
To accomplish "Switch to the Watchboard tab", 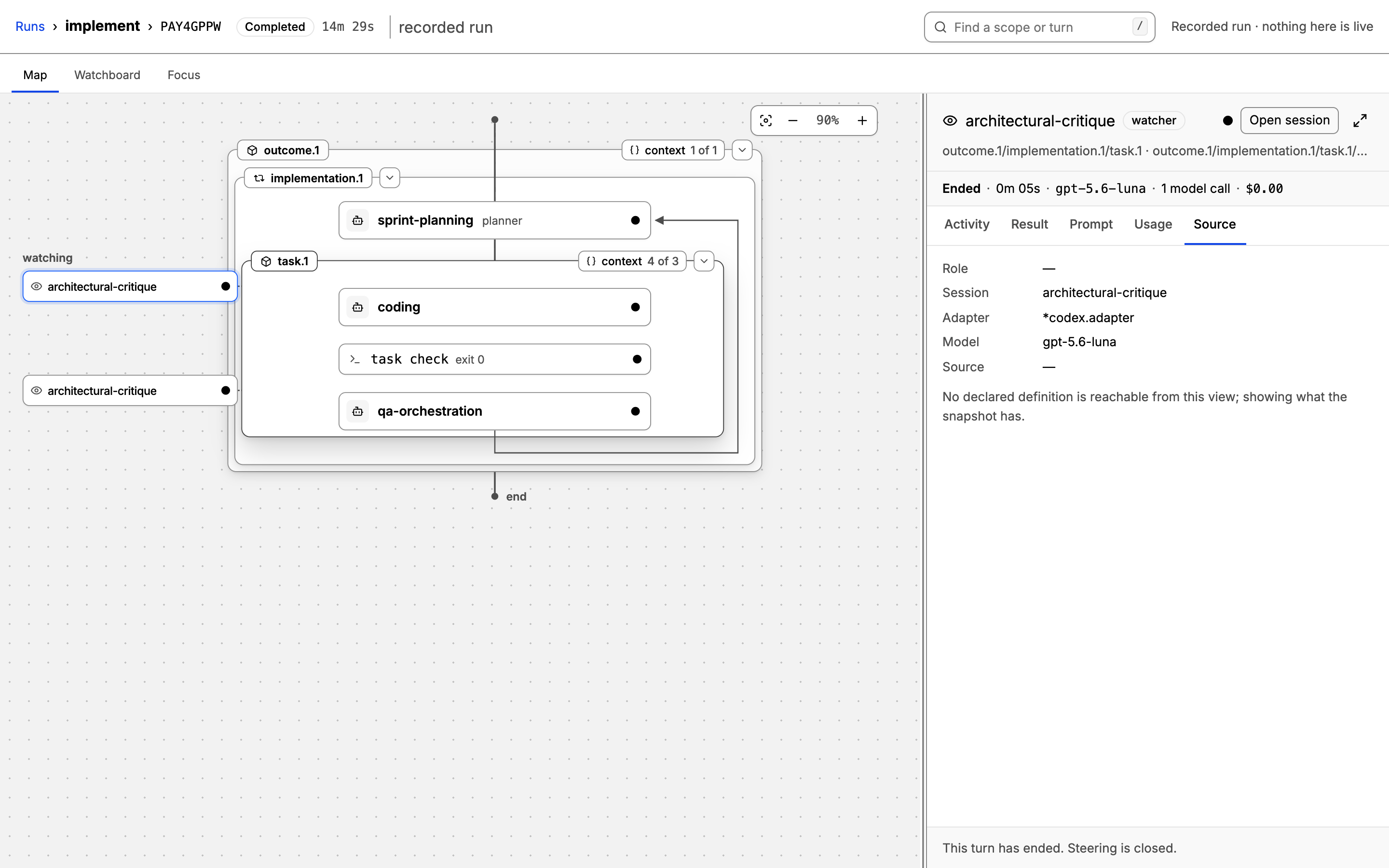I will pos(108,75).
